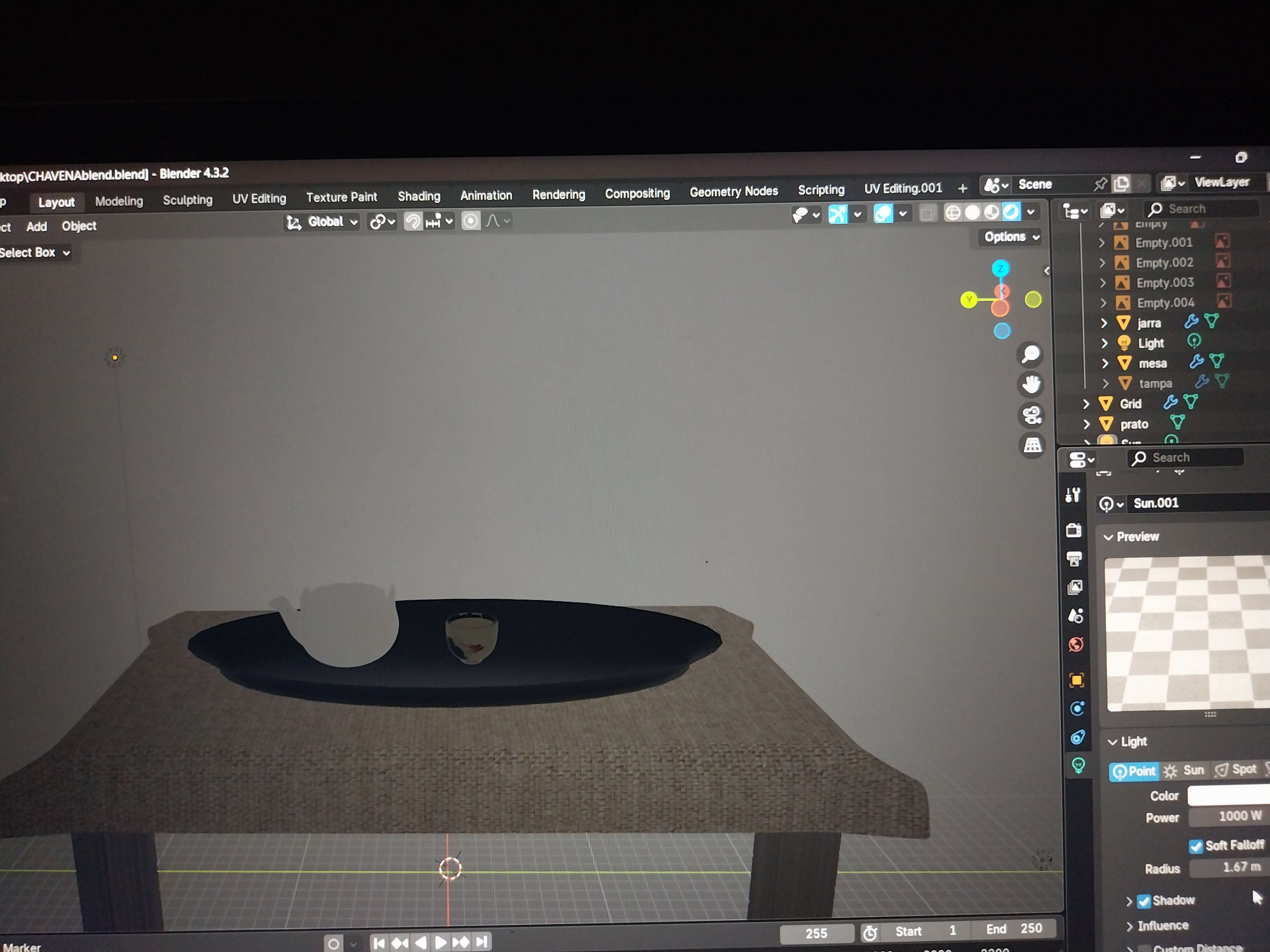Click the Radius 1.67 m value field
This screenshot has height=952, width=1270.
1230,868
